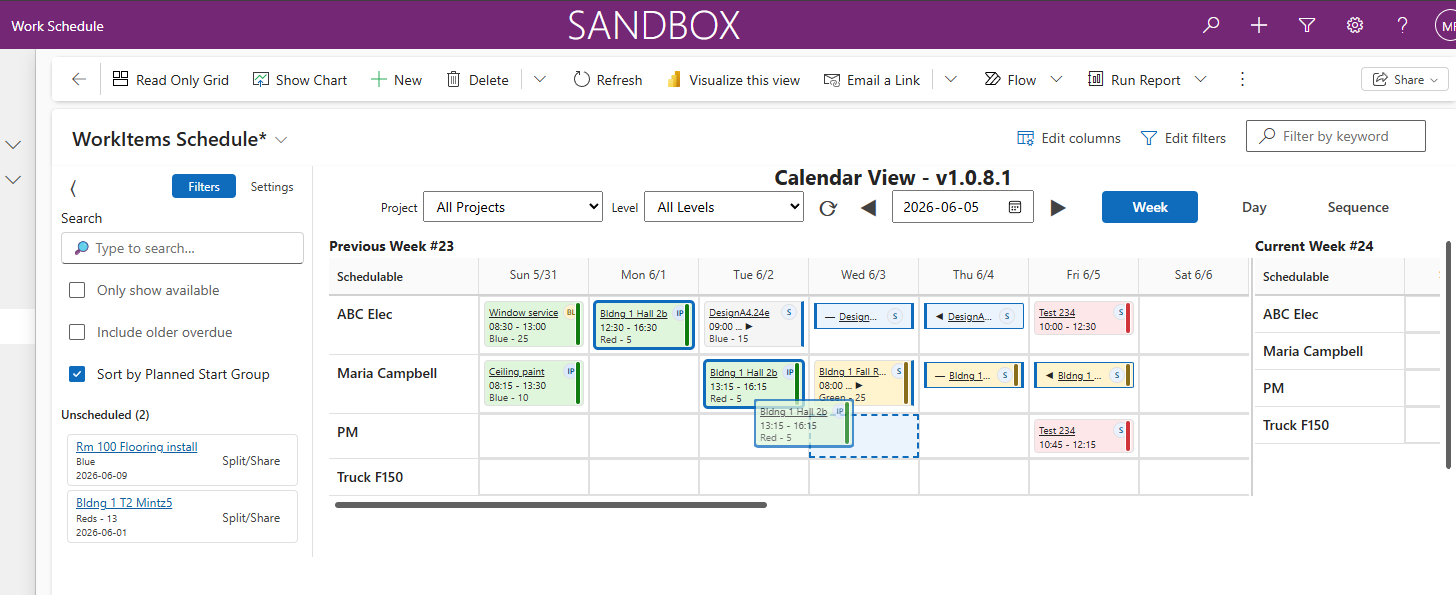Open PM row Test 234 at 10:45
This screenshot has height=595, width=1456.
coord(1056,431)
